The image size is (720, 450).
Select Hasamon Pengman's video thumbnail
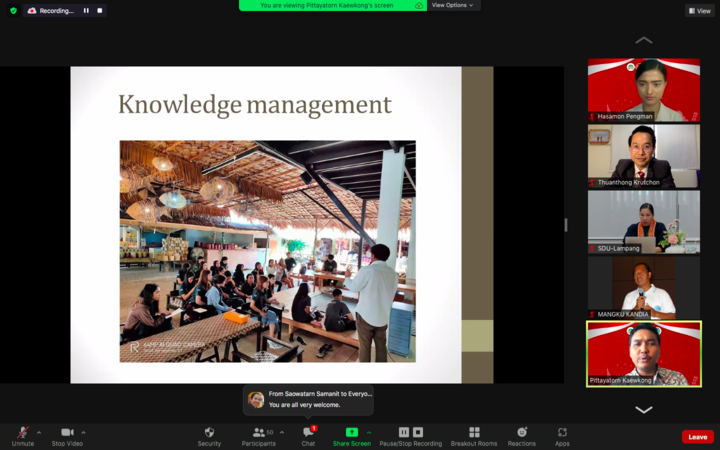coord(643,90)
